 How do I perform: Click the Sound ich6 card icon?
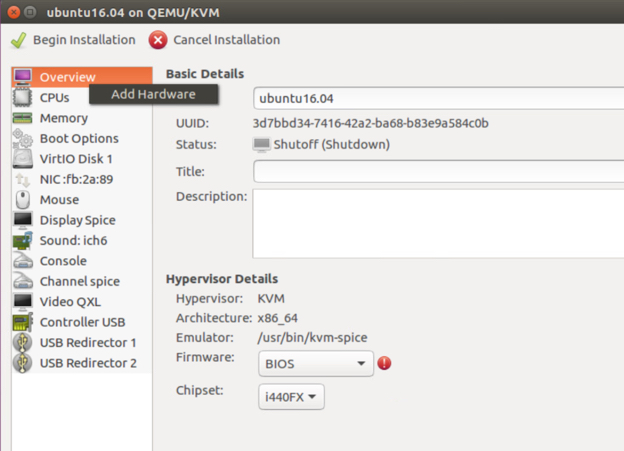point(23,240)
